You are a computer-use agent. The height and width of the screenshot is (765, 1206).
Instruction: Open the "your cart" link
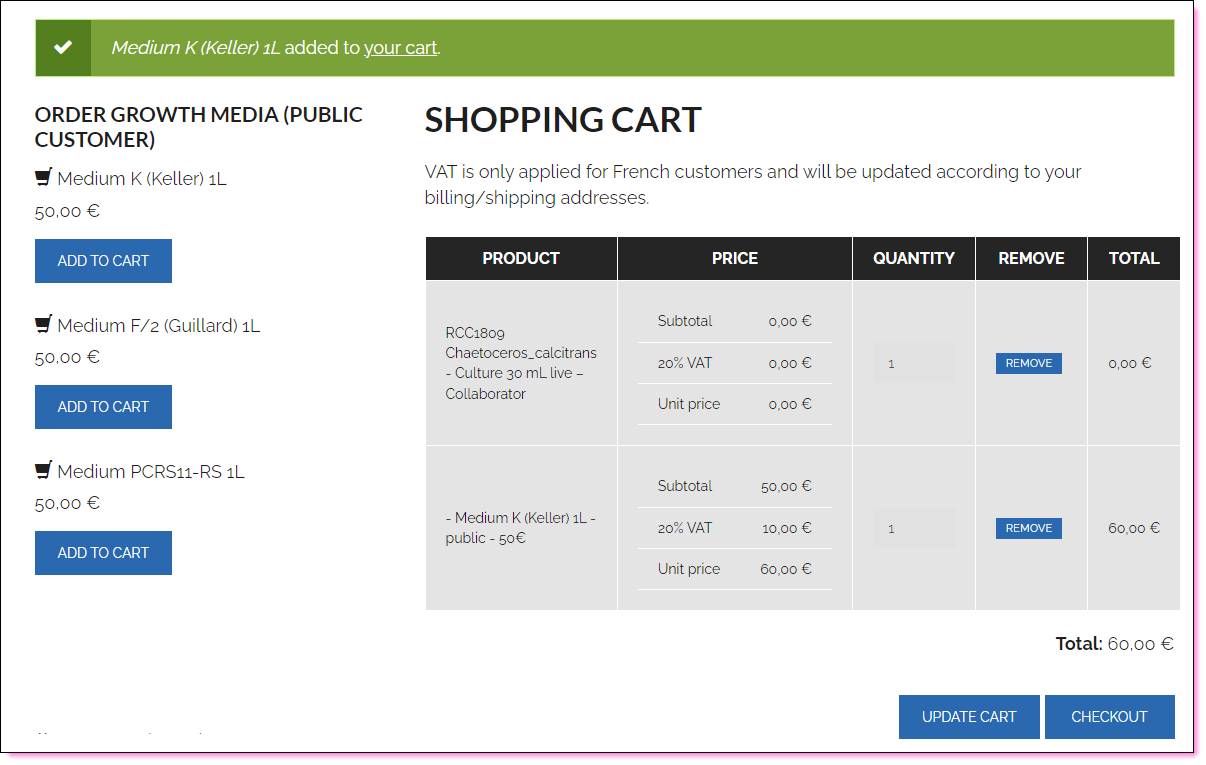click(x=400, y=47)
